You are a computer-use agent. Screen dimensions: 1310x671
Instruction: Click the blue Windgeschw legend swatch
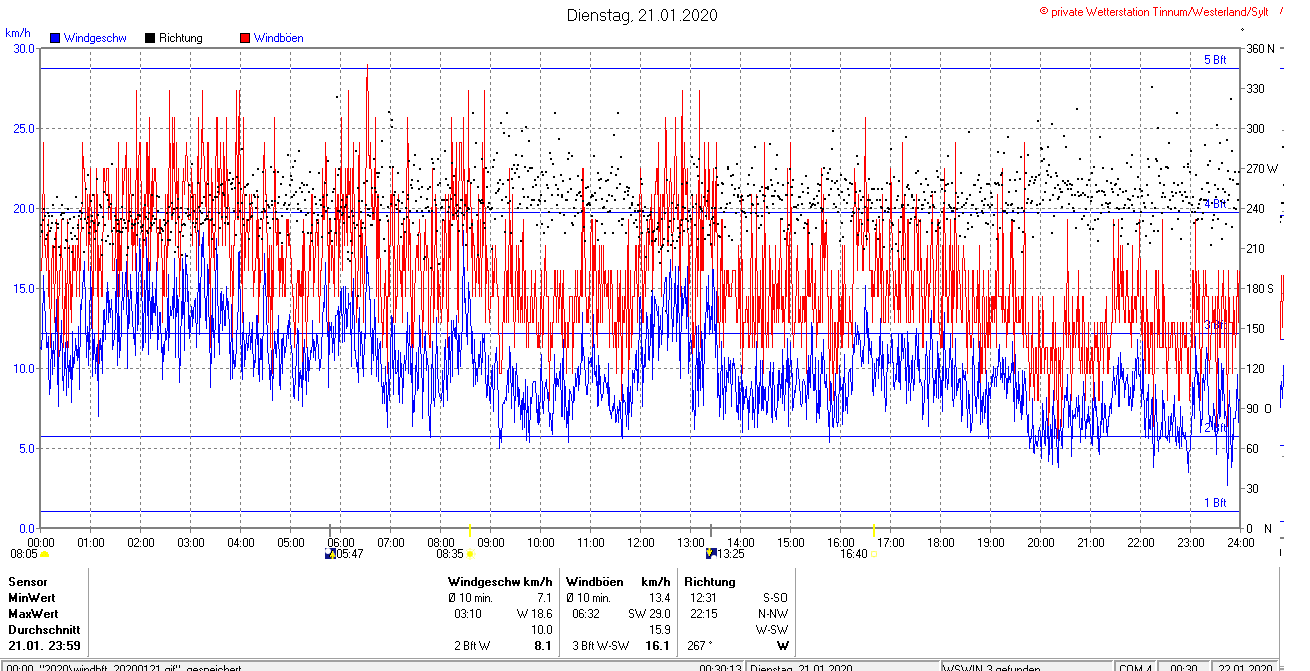click(55, 38)
